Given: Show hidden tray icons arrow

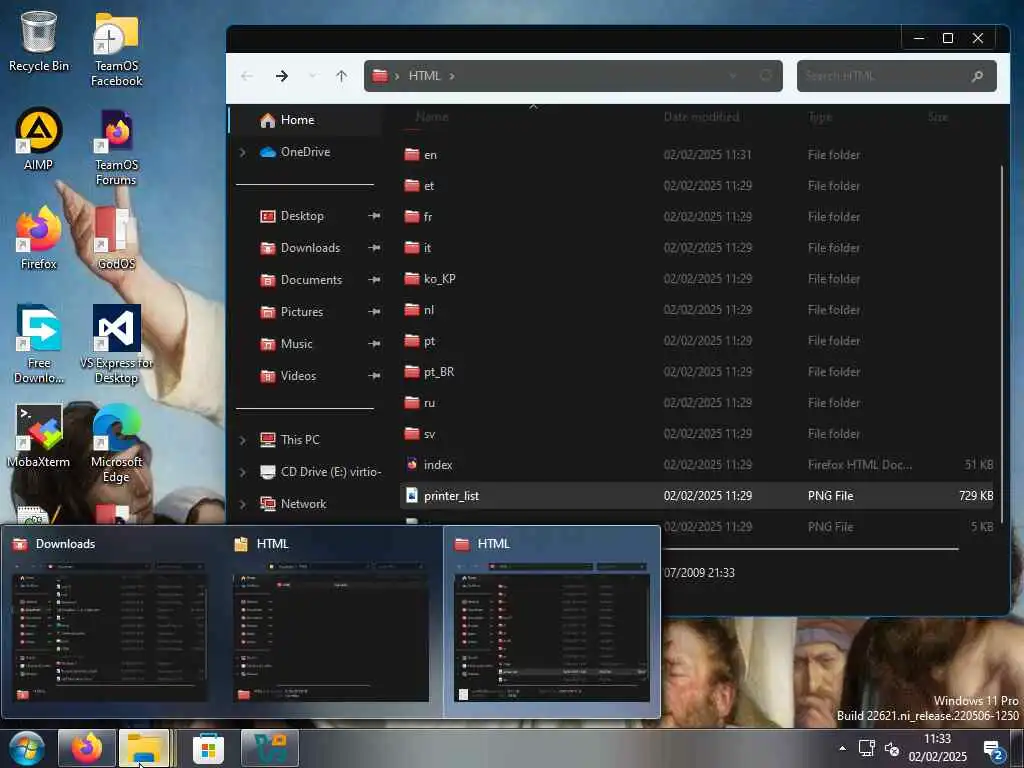Looking at the screenshot, I should pyautogui.click(x=842, y=748).
